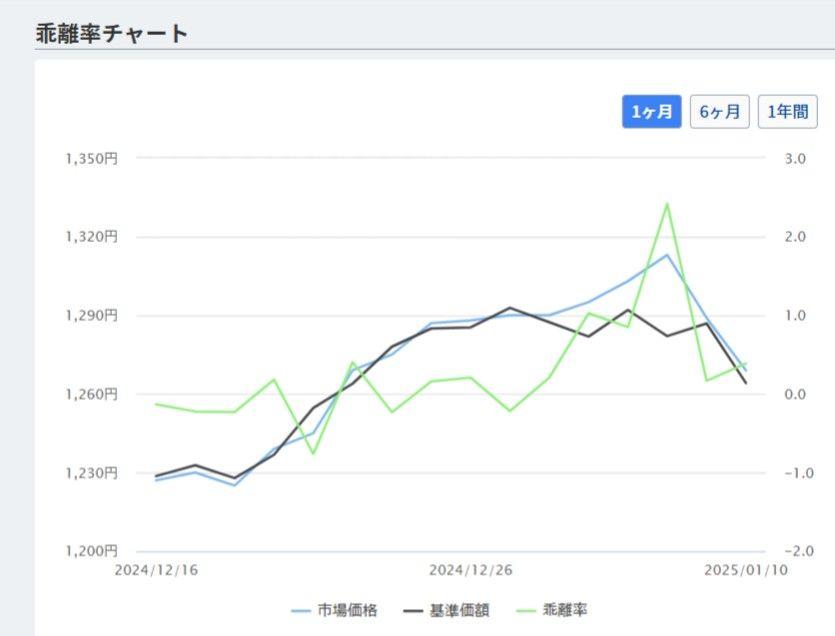Image resolution: width=835 pixels, height=636 pixels.
Task: Click the highest peak of green 乖離率 line
Action: pos(667,203)
